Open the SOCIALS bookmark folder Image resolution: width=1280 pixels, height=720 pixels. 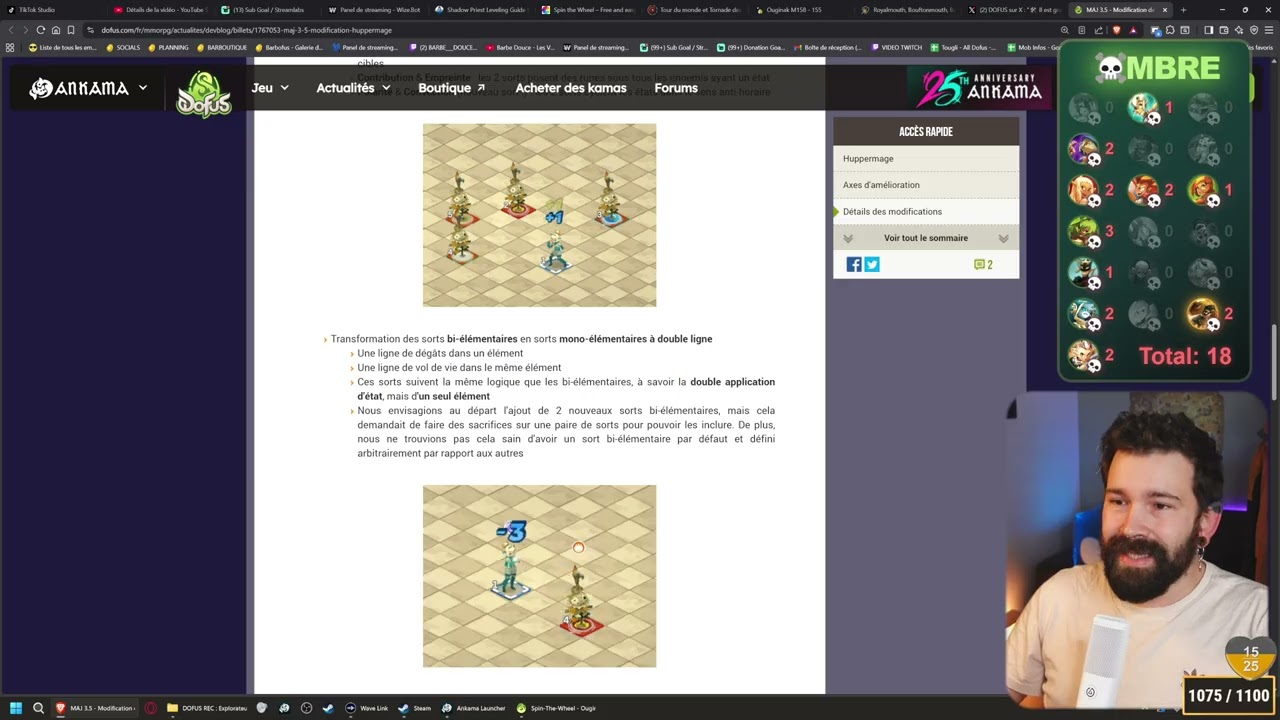click(x=123, y=47)
